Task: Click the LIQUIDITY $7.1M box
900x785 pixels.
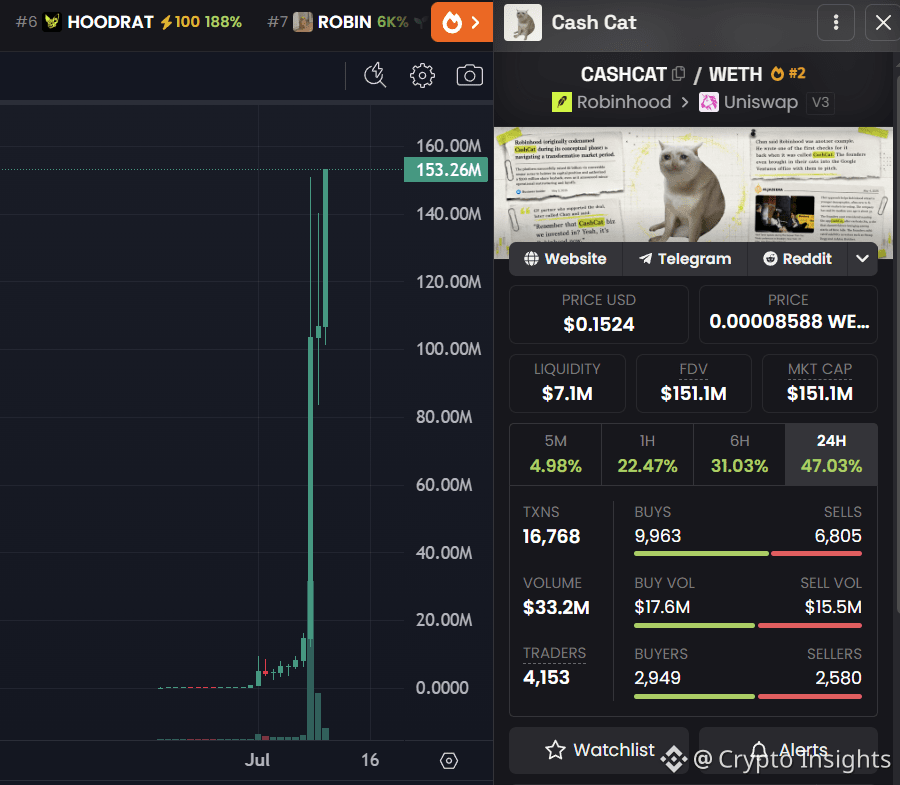Action: coord(567,383)
